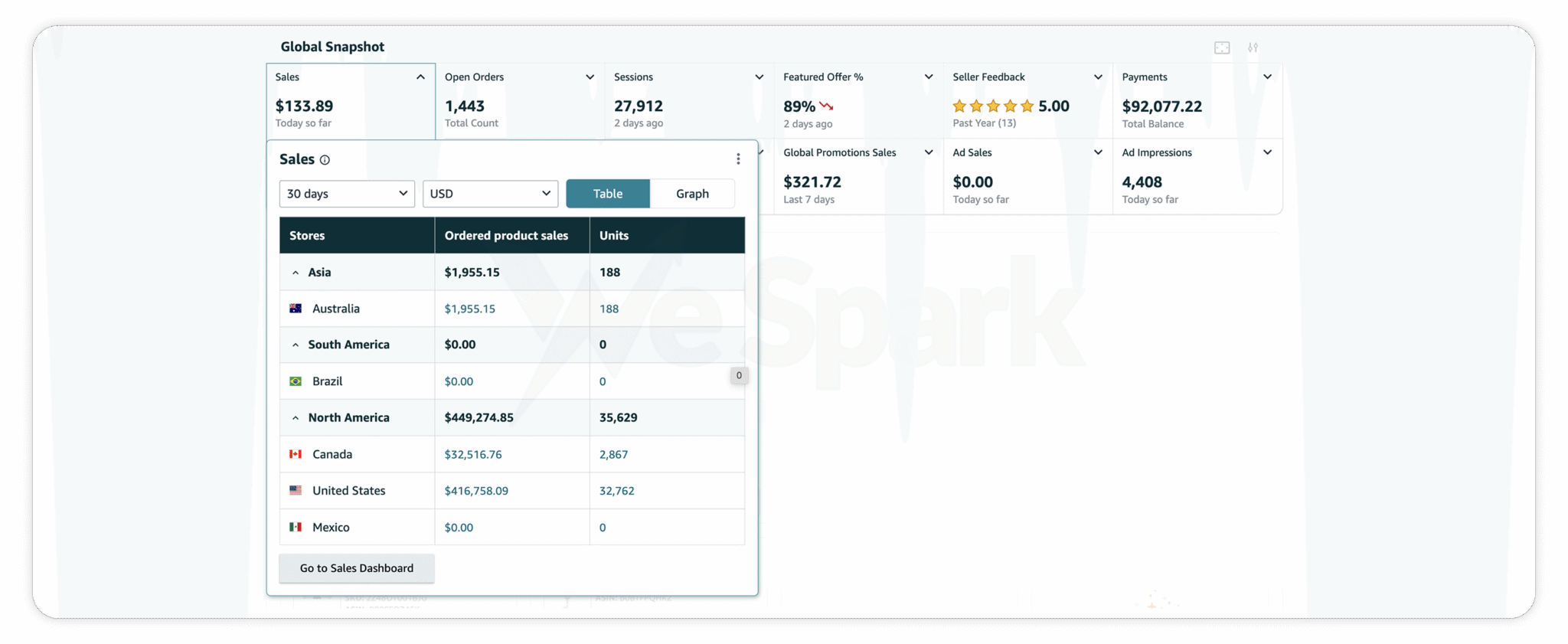1568x644 pixels.
Task: Click the Ad Sales $0.00 value
Action: click(972, 182)
